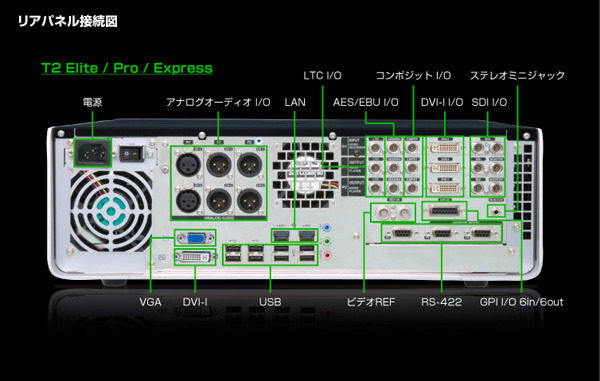The image size is (600, 381).
Task: Click the pink audio mini jack
Action: [327, 255]
